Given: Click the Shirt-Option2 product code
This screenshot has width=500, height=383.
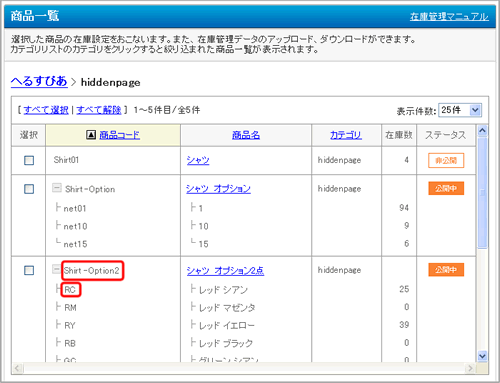Looking at the screenshot, I should [x=91, y=271].
